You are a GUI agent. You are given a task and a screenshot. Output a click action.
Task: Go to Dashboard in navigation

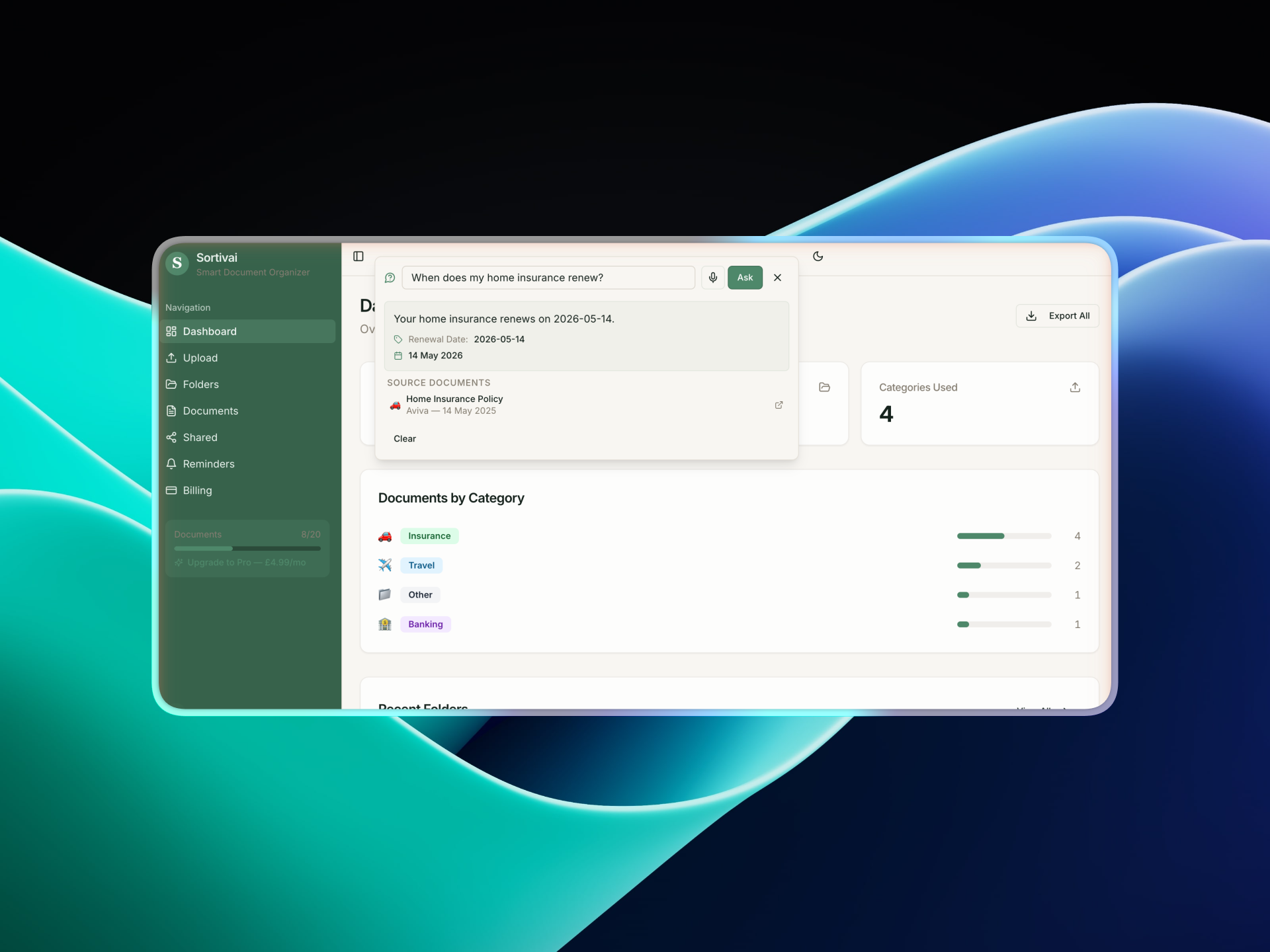coord(248,331)
